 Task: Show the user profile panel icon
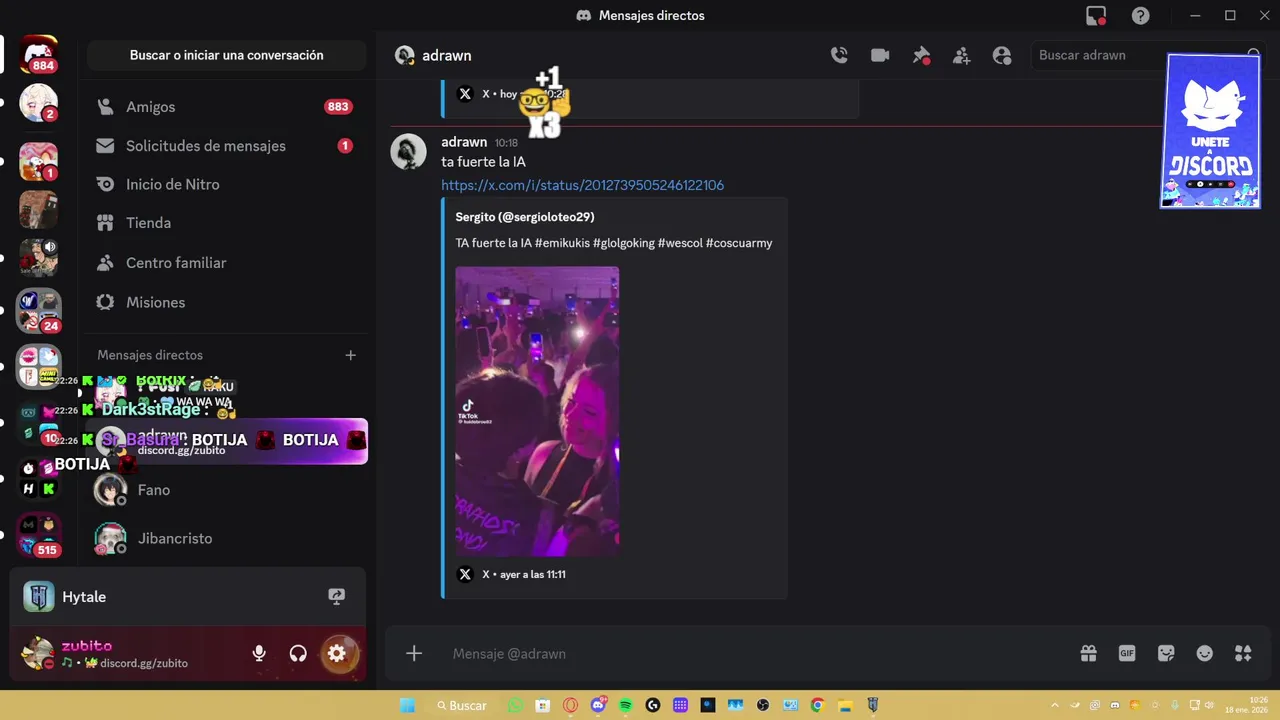tap(1002, 56)
